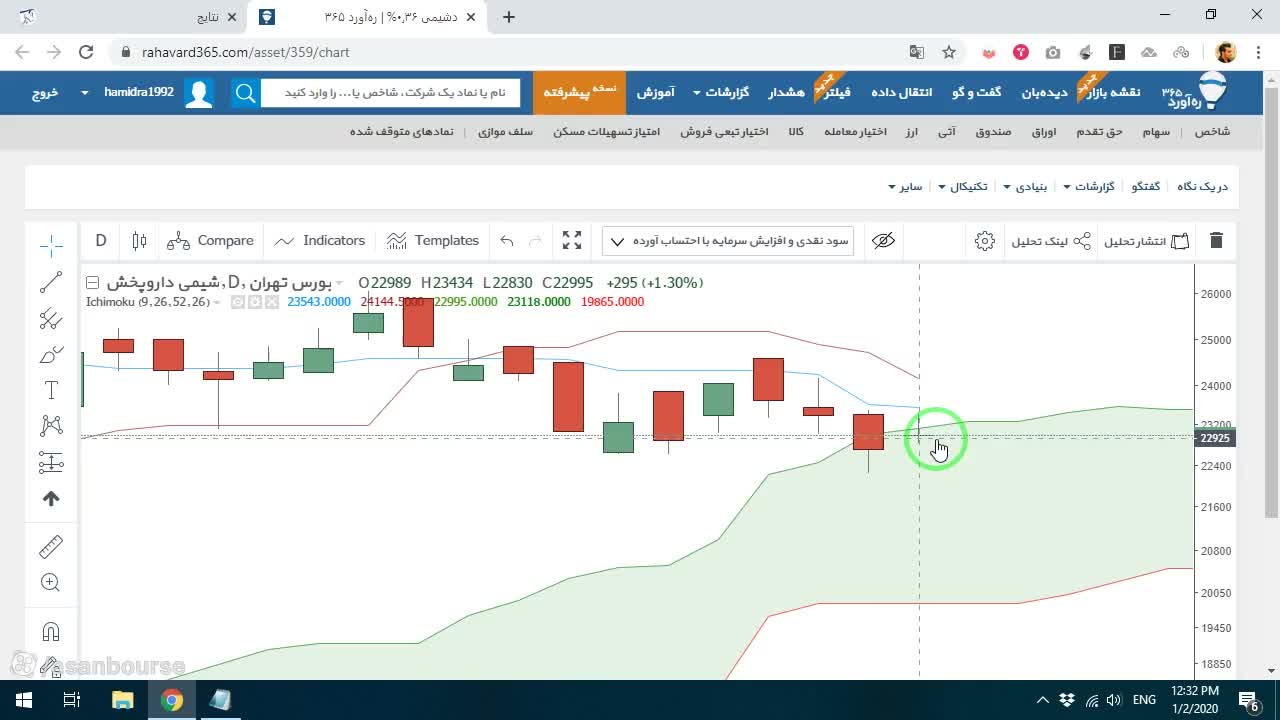Screen dimensions: 1280x720
Task: Open the هشدار alerts page
Action: point(786,92)
